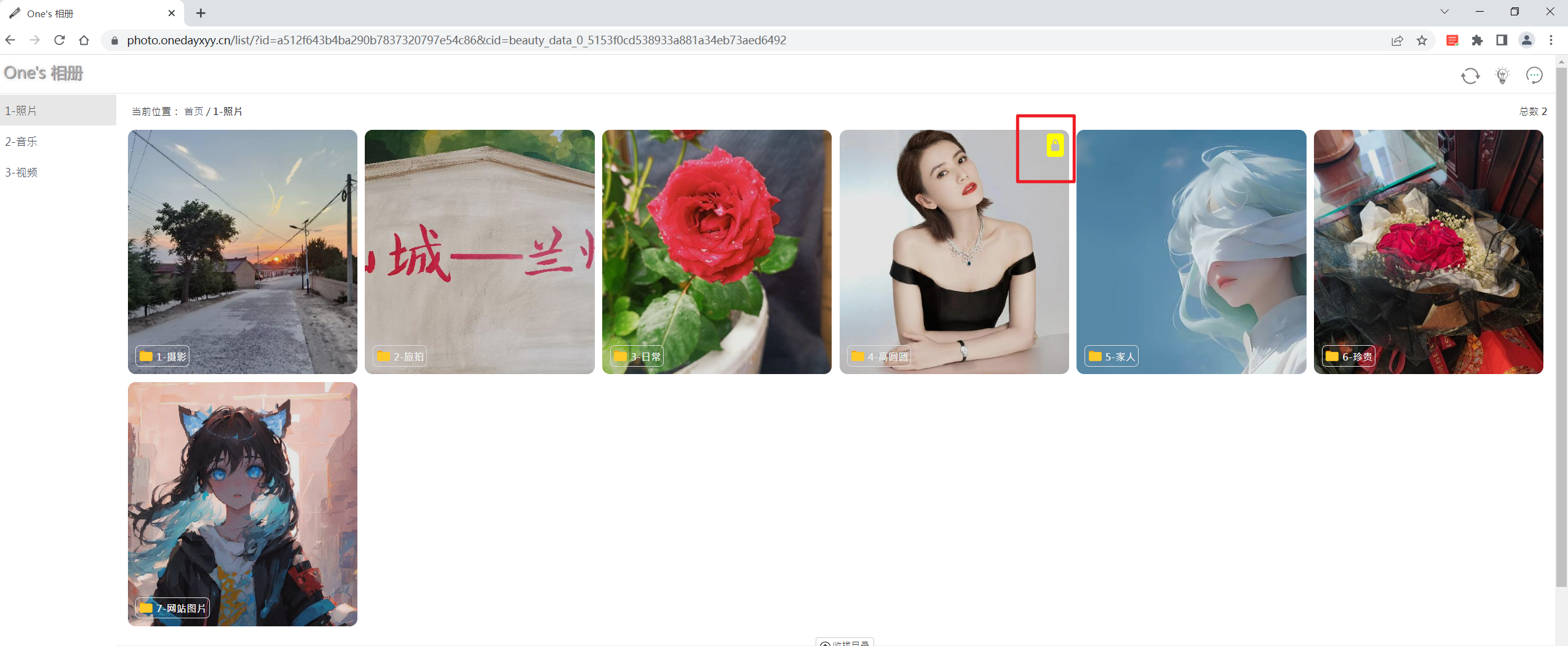Image resolution: width=1568 pixels, height=646 pixels.
Task: Click the 7-网站图片 folder label
Action: (x=172, y=608)
